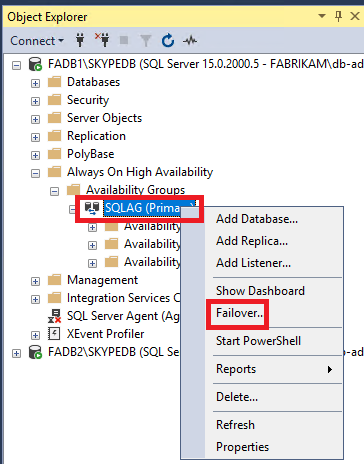Click the Replication folder icon
Screen dimensions: 364x464
coord(54,136)
